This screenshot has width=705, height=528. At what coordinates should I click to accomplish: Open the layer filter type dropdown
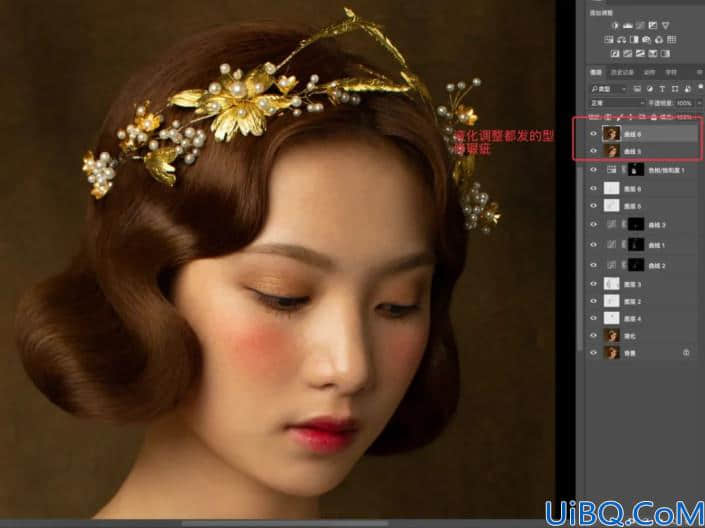tap(609, 89)
